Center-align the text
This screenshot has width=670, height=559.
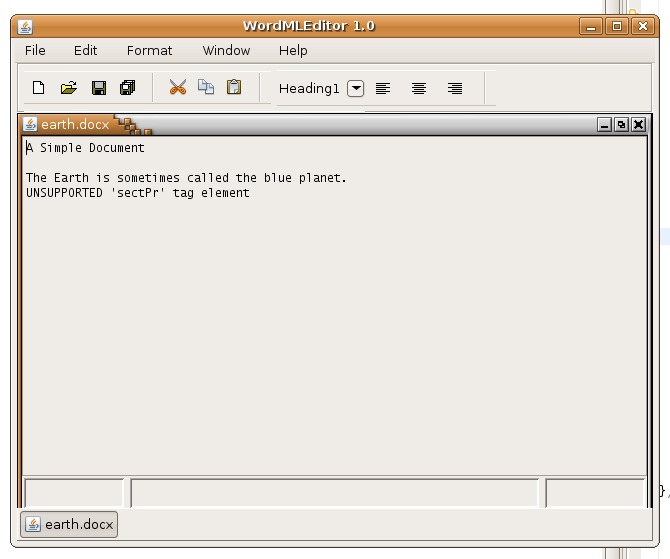(x=419, y=89)
